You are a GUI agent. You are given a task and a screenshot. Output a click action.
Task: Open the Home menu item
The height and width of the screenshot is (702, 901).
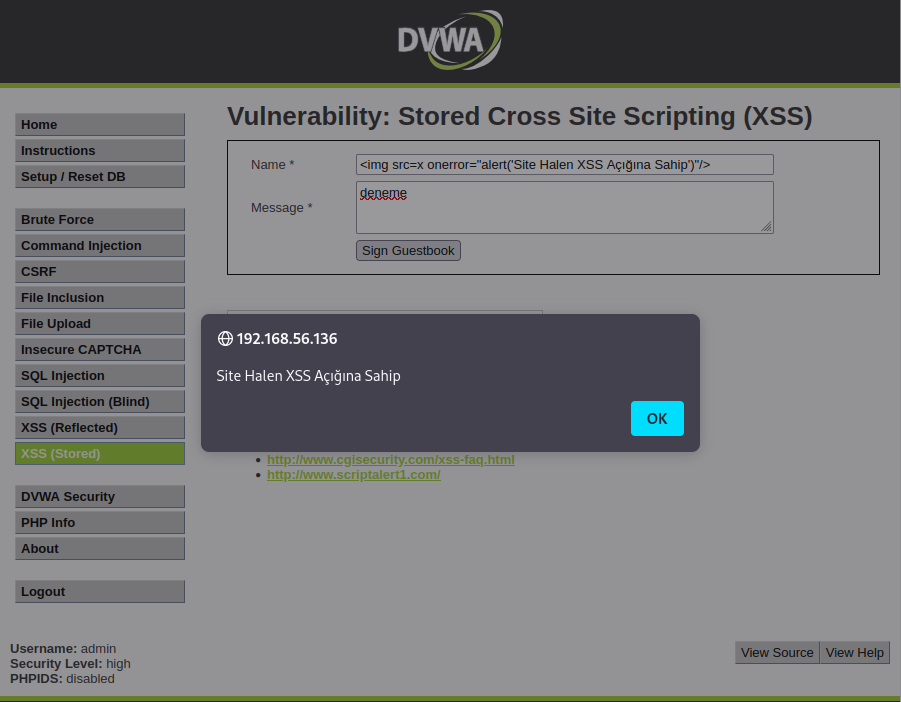click(x=100, y=125)
